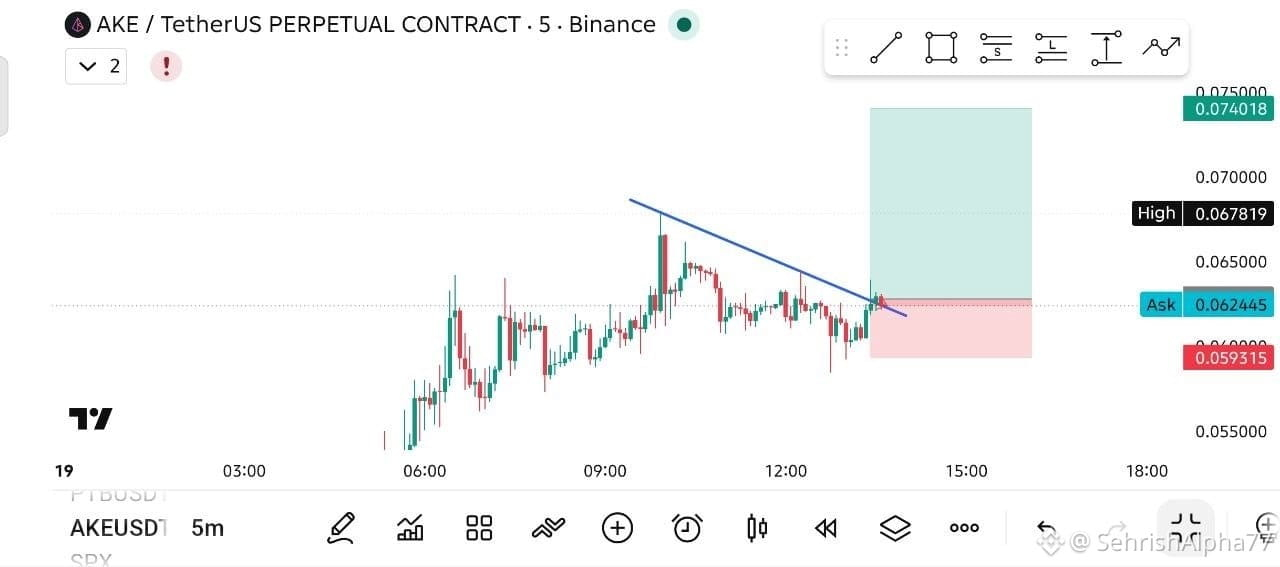
Task: Change the 5m timeframe interval
Action: point(207,528)
